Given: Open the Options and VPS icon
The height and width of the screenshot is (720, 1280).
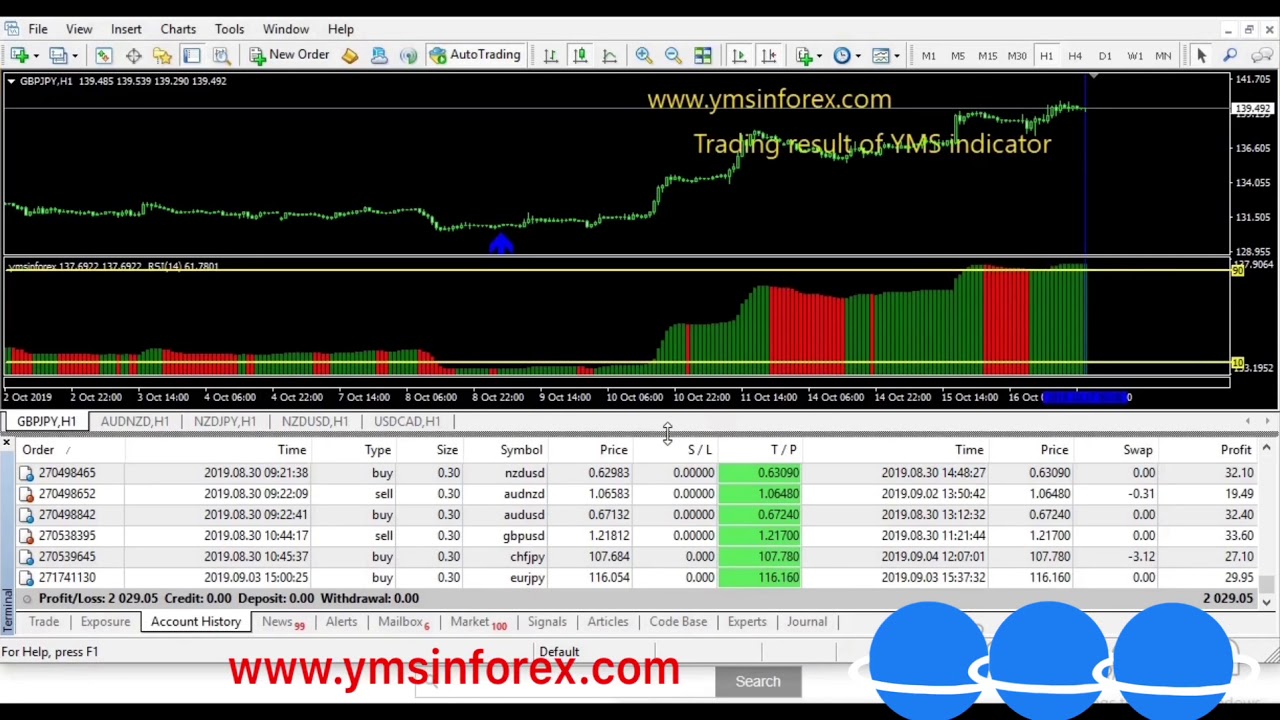Looking at the screenshot, I should pos(379,55).
